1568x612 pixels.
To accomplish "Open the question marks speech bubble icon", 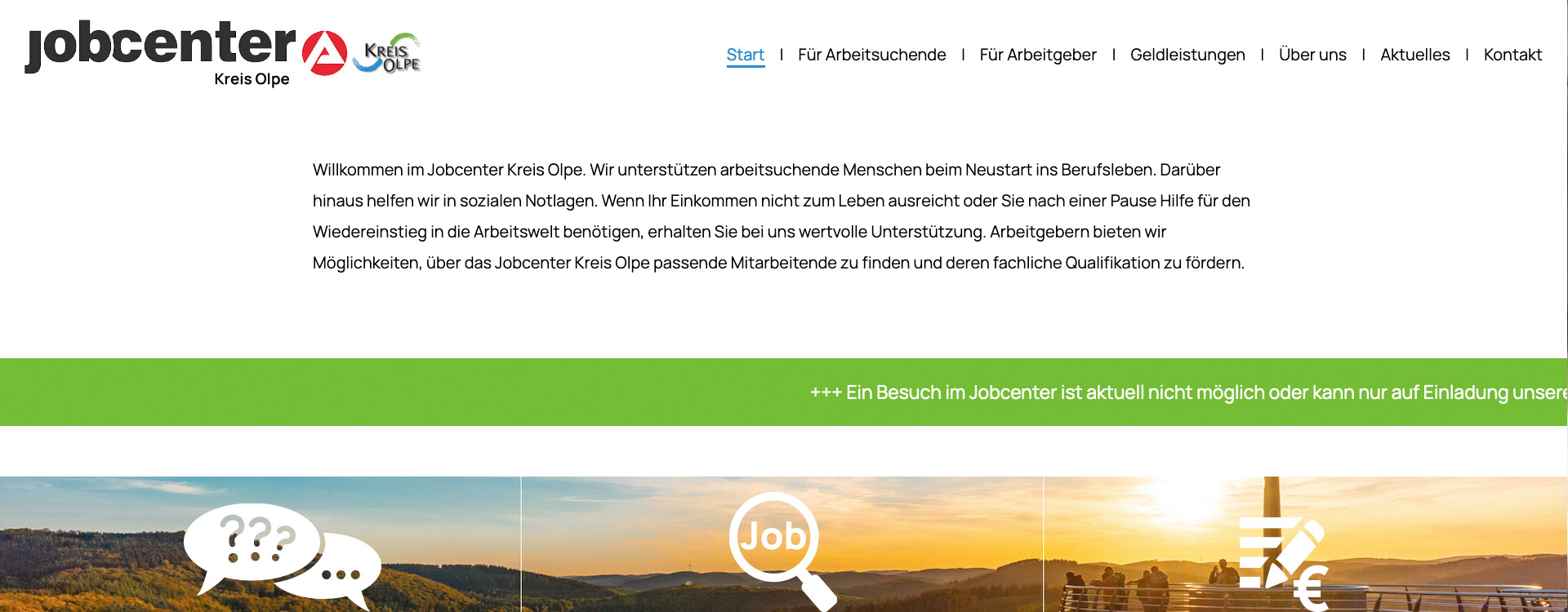I will tap(283, 556).
